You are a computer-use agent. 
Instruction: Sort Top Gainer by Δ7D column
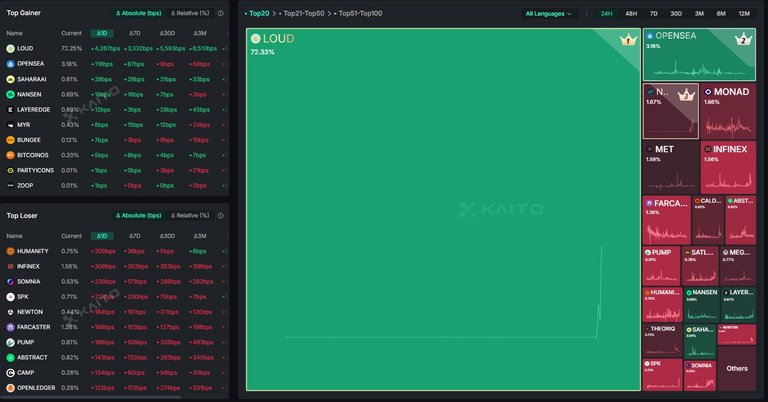pos(135,33)
